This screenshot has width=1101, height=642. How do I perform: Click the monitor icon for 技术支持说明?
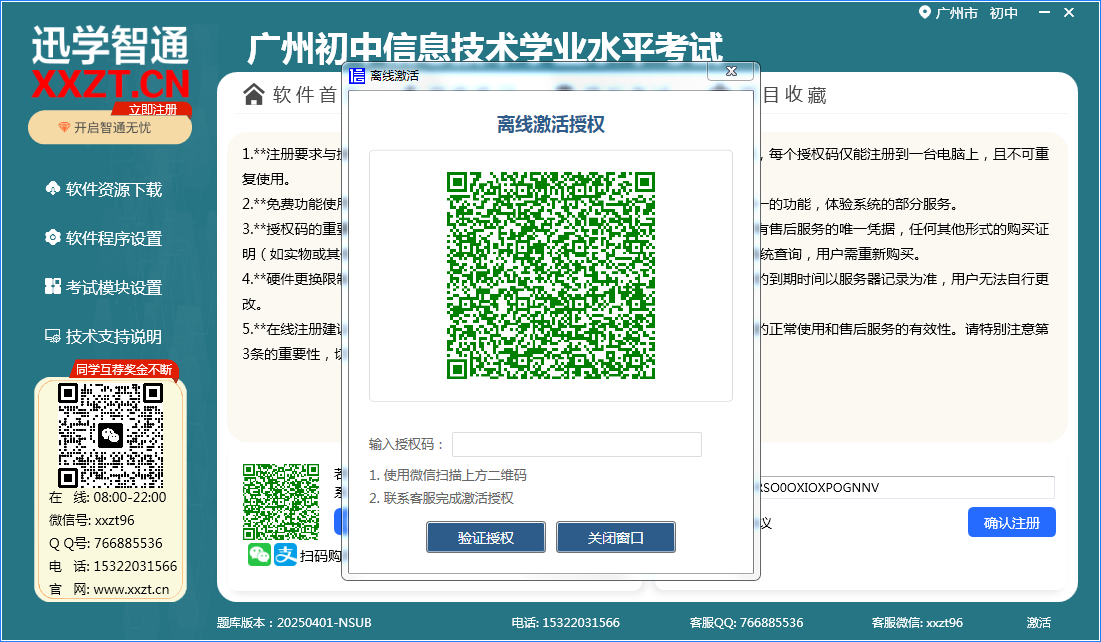53,336
